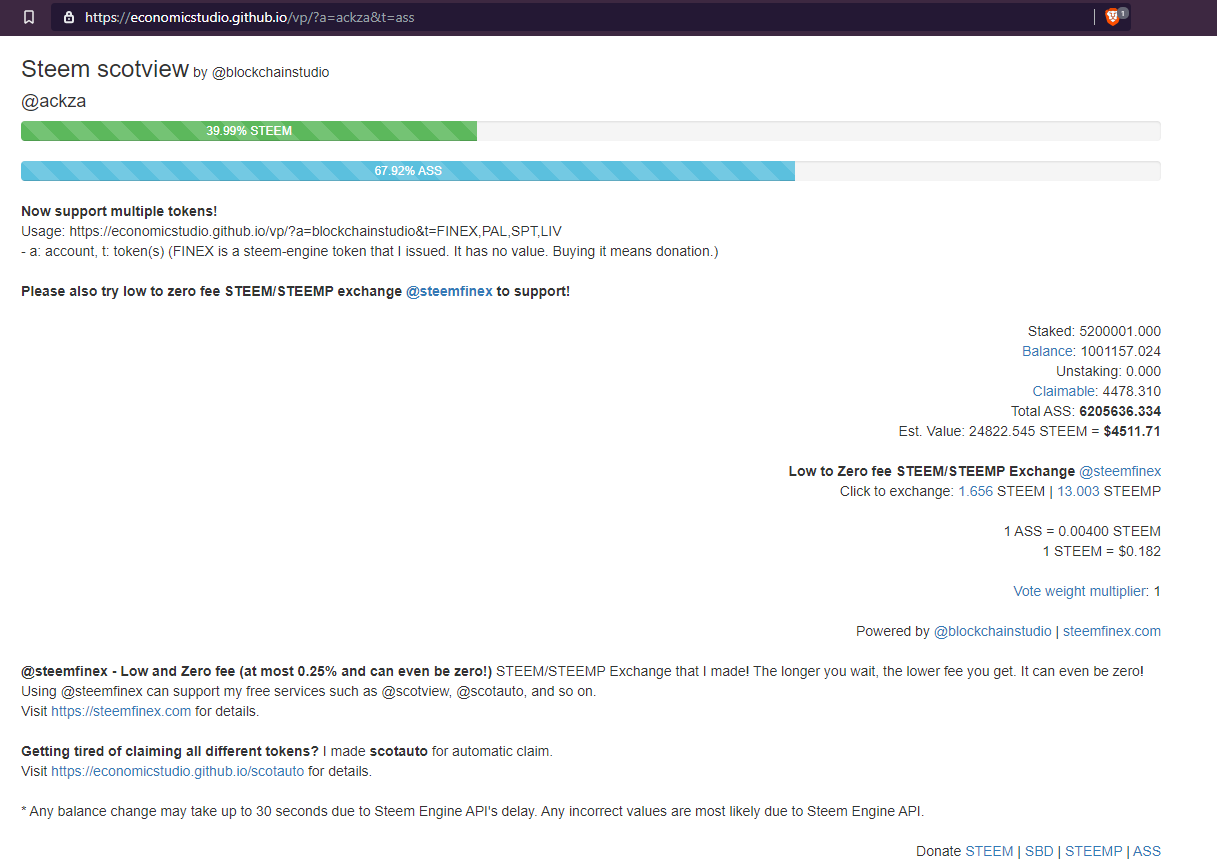The height and width of the screenshot is (861, 1217).
Task: Click the blue Claimable link
Action: pos(1064,391)
